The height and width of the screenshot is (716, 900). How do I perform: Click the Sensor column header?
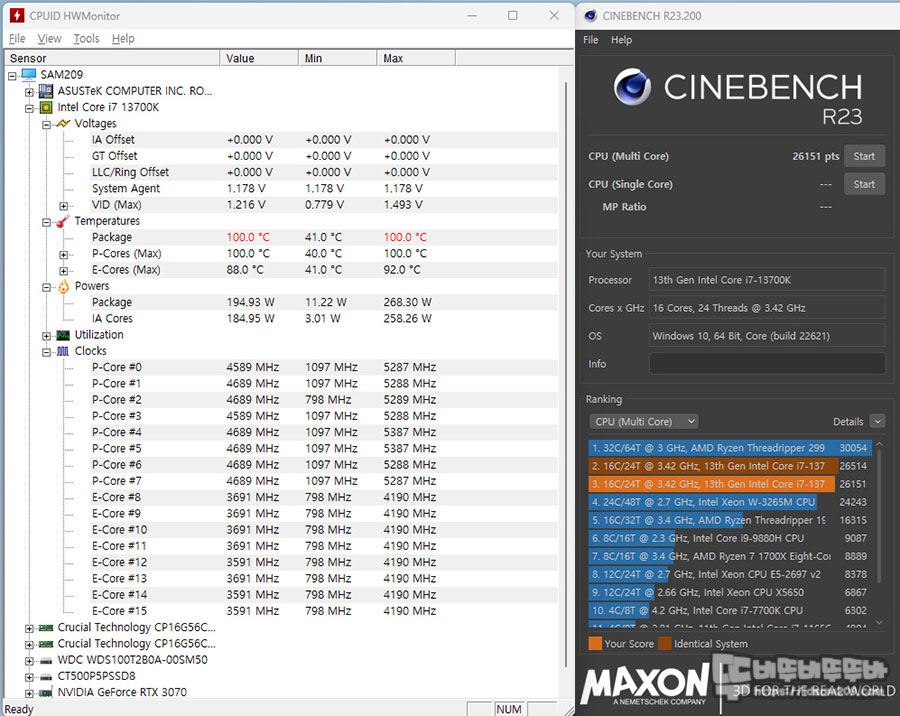pos(112,58)
